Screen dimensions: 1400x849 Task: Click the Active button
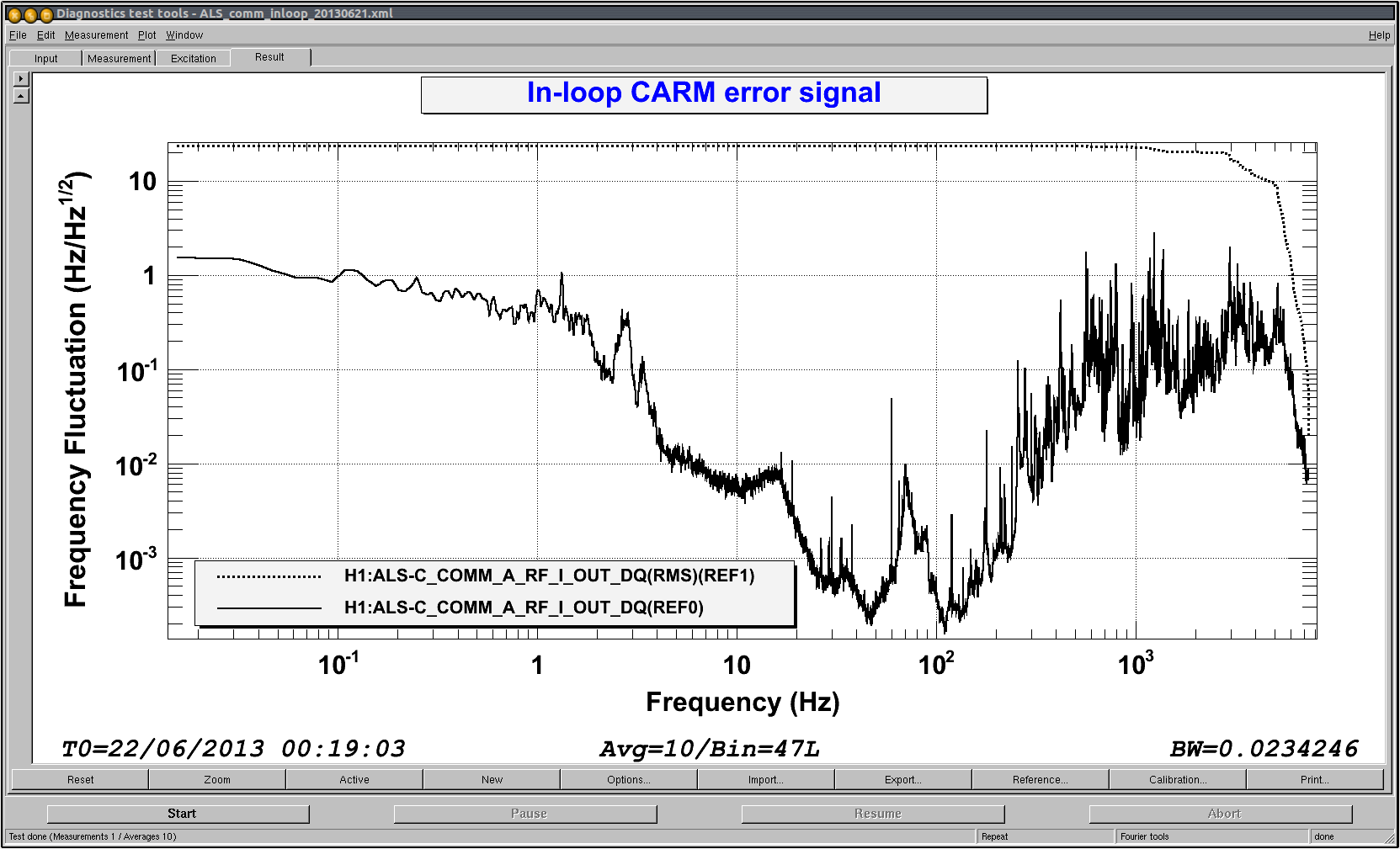pyautogui.click(x=354, y=779)
